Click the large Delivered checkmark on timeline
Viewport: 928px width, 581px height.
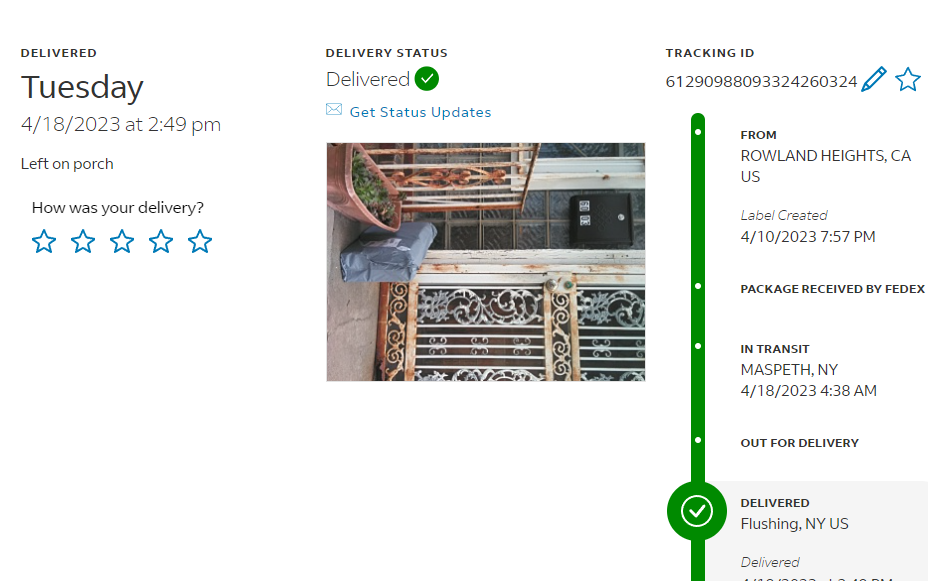[696, 511]
